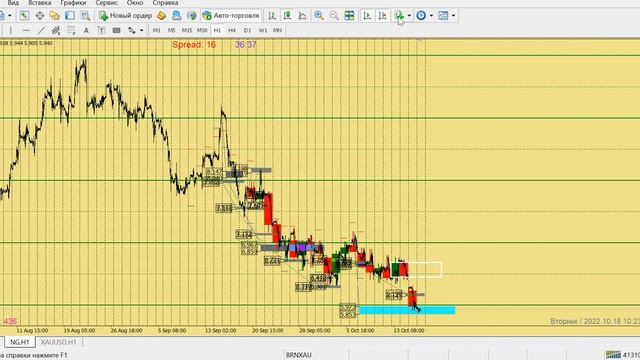Toggle the Data Window crosshair icon
The width and height of the screenshot is (640, 360).
40,16
